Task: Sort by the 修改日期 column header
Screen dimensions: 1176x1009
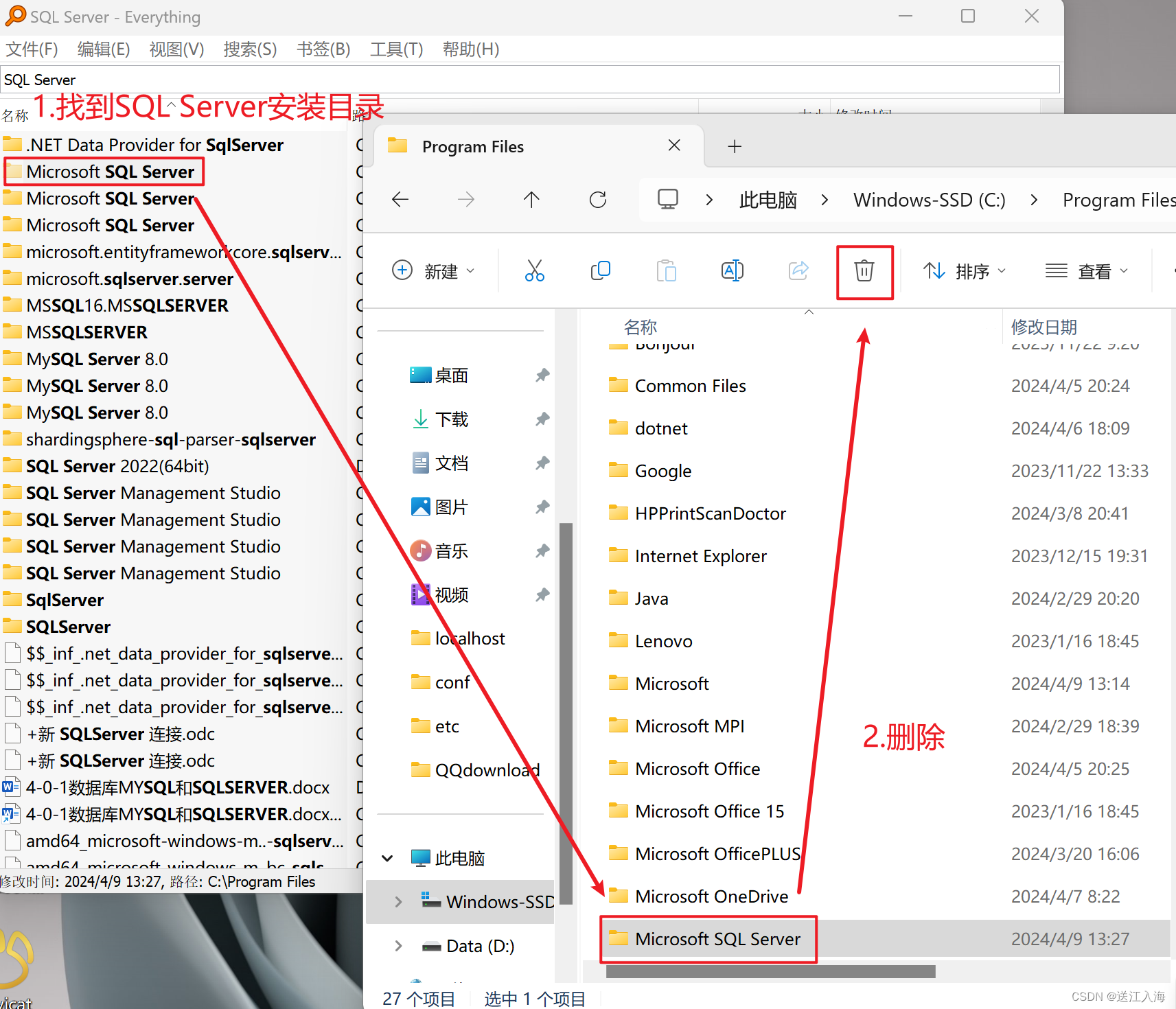Action: point(1044,327)
